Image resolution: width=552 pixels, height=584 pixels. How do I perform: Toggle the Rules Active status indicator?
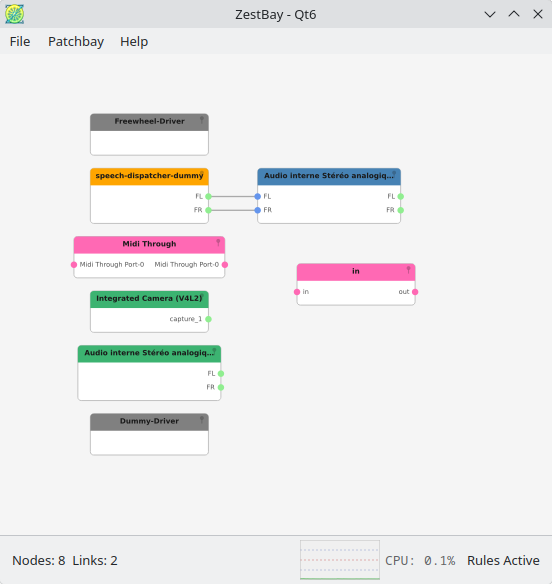tap(503, 560)
